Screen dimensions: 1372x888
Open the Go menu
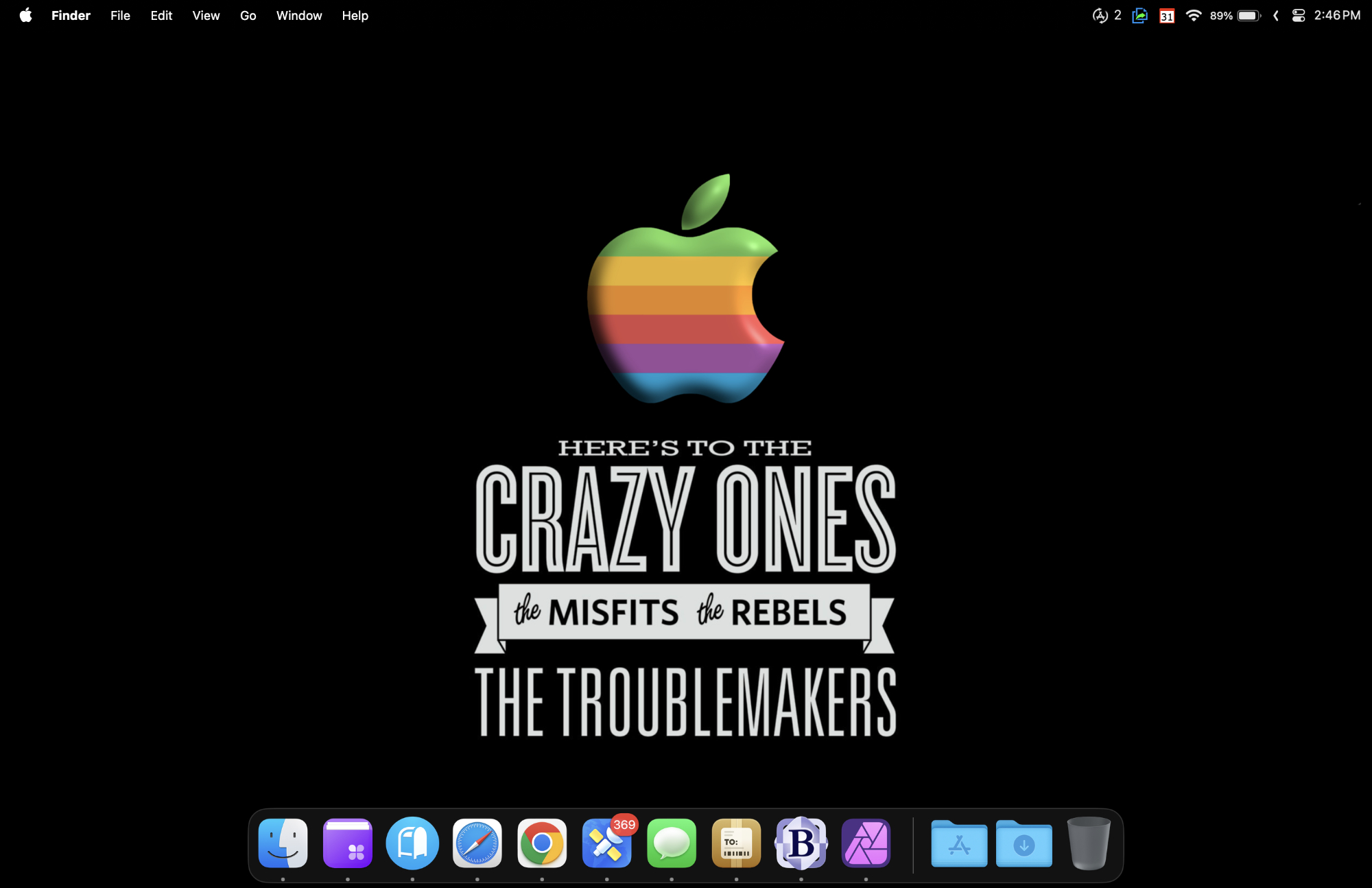[248, 15]
